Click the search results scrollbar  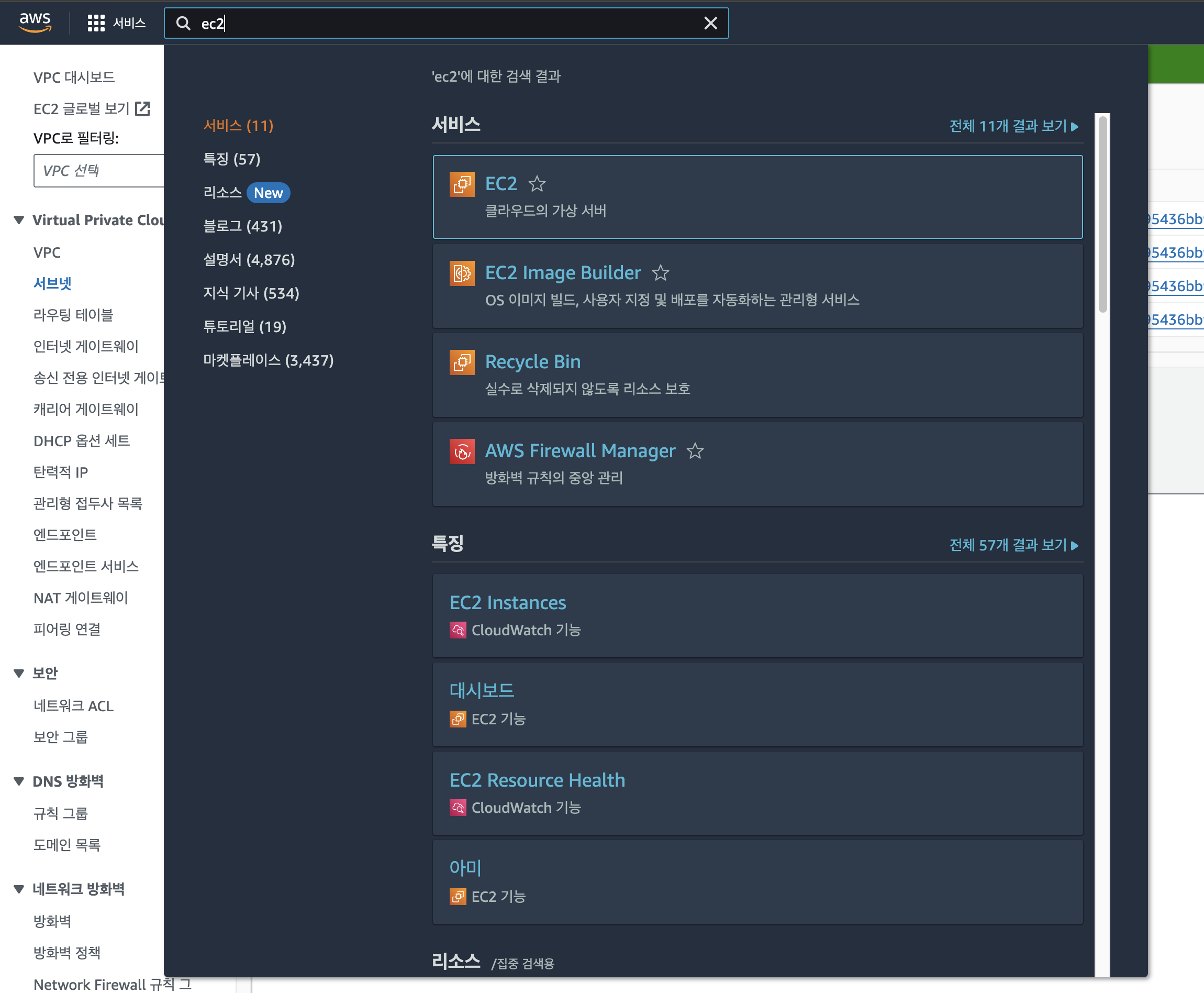coord(1102,215)
